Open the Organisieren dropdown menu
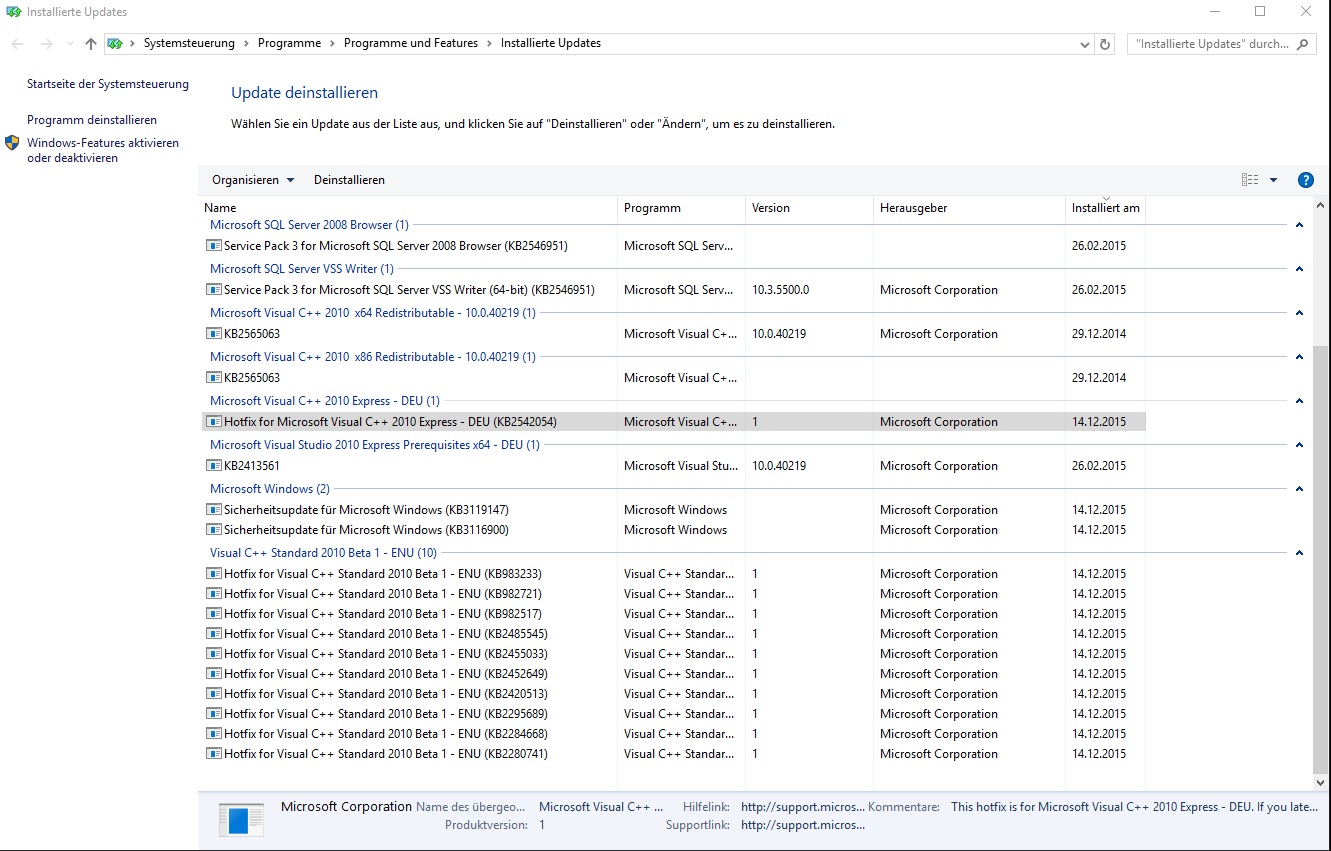 coord(253,180)
